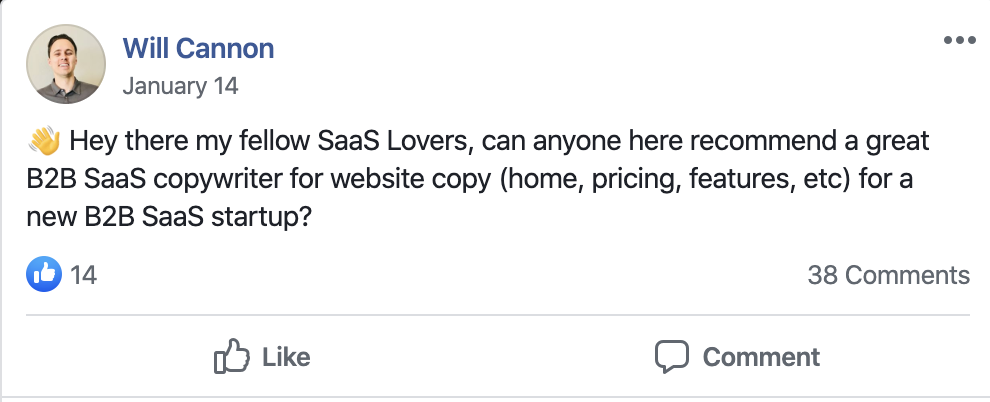990x402 pixels.
Task: Click the word 'Hey' after the emoji
Action: [x=94, y=141]
